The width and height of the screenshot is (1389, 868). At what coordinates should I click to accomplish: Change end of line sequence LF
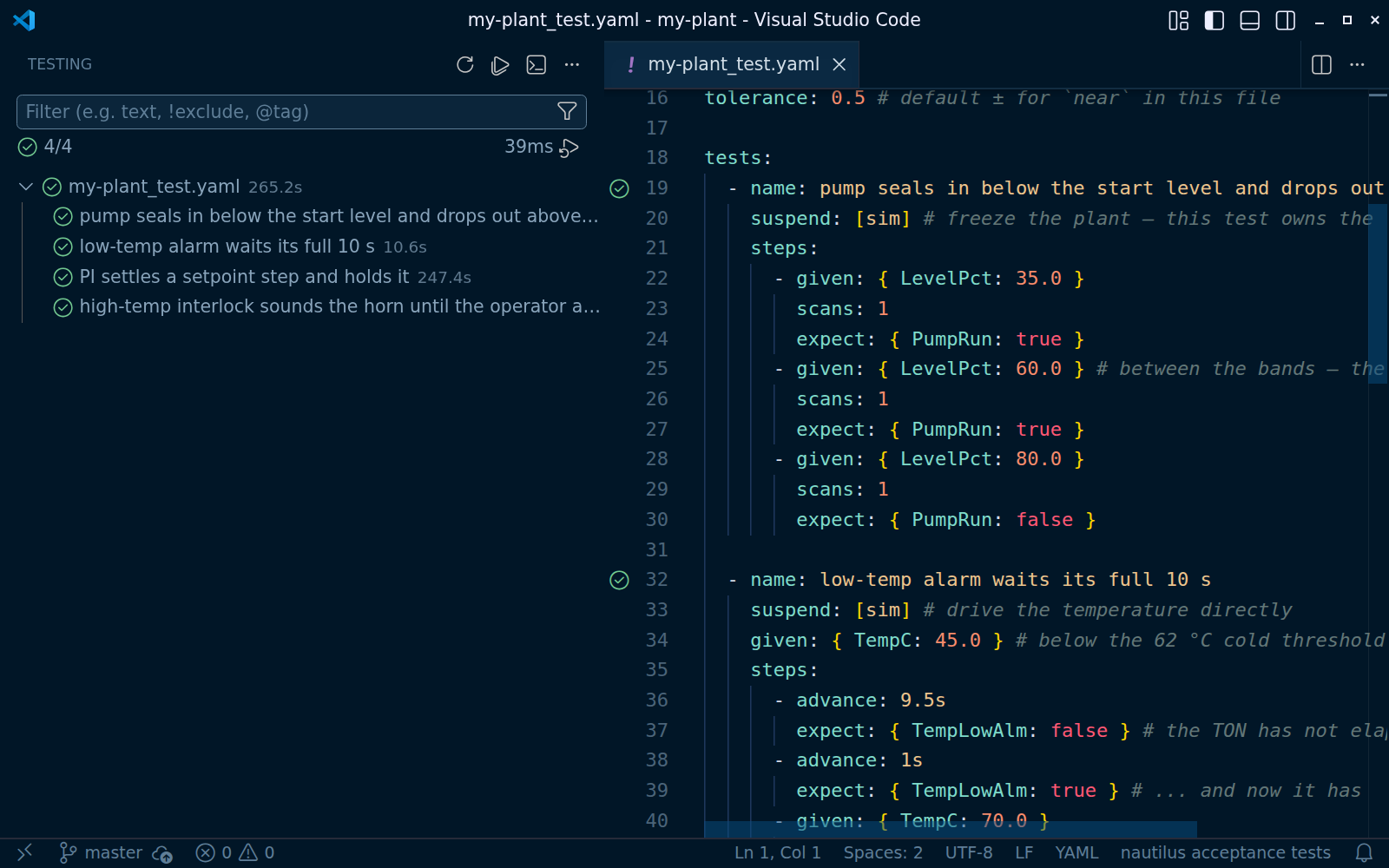click(x=1024, y=852)
